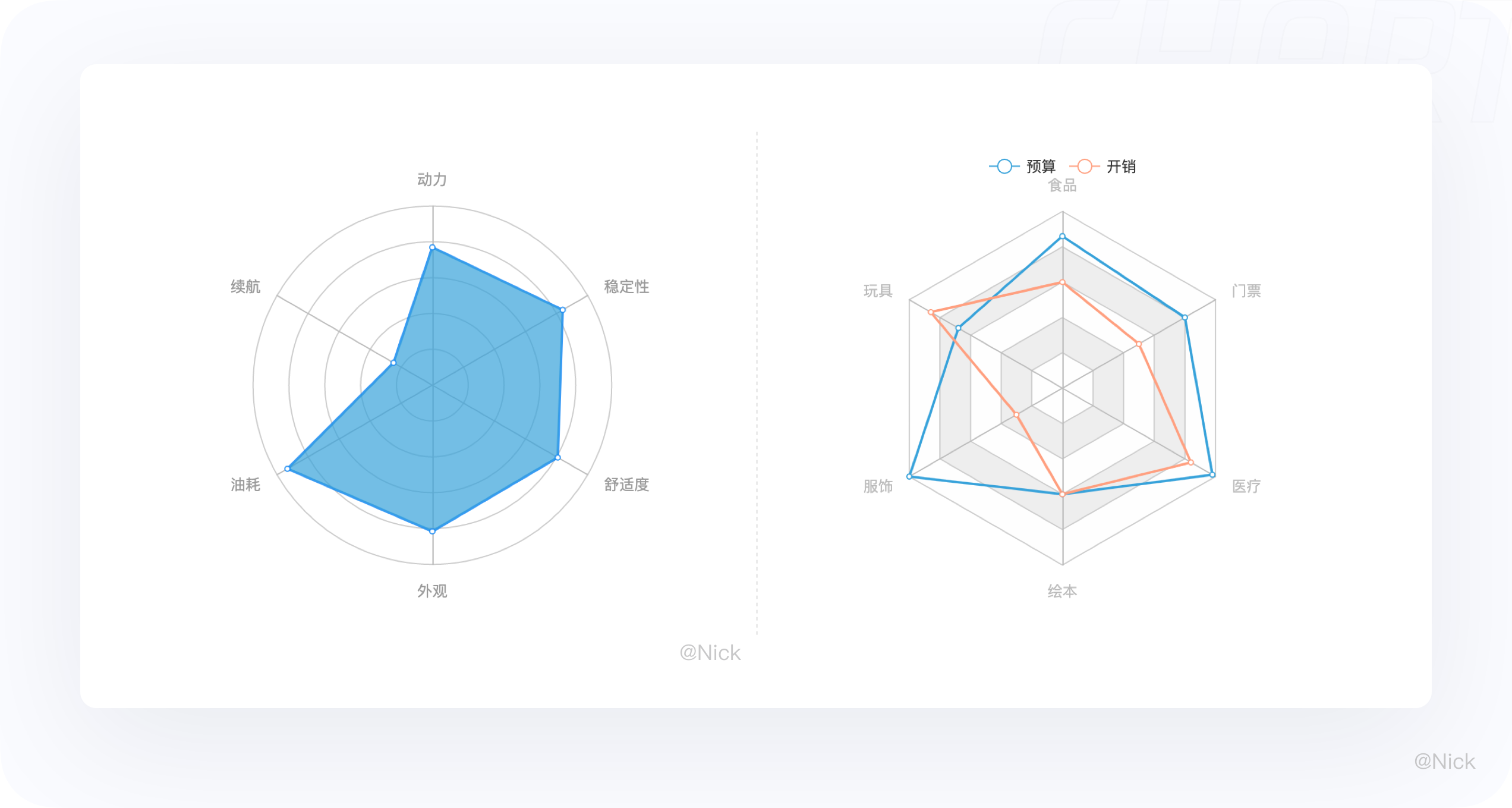Screen dimensions: 1512x808
Task: Click the 绘本 axis label
Action: pyautogui.click(x=1062, y=591)
